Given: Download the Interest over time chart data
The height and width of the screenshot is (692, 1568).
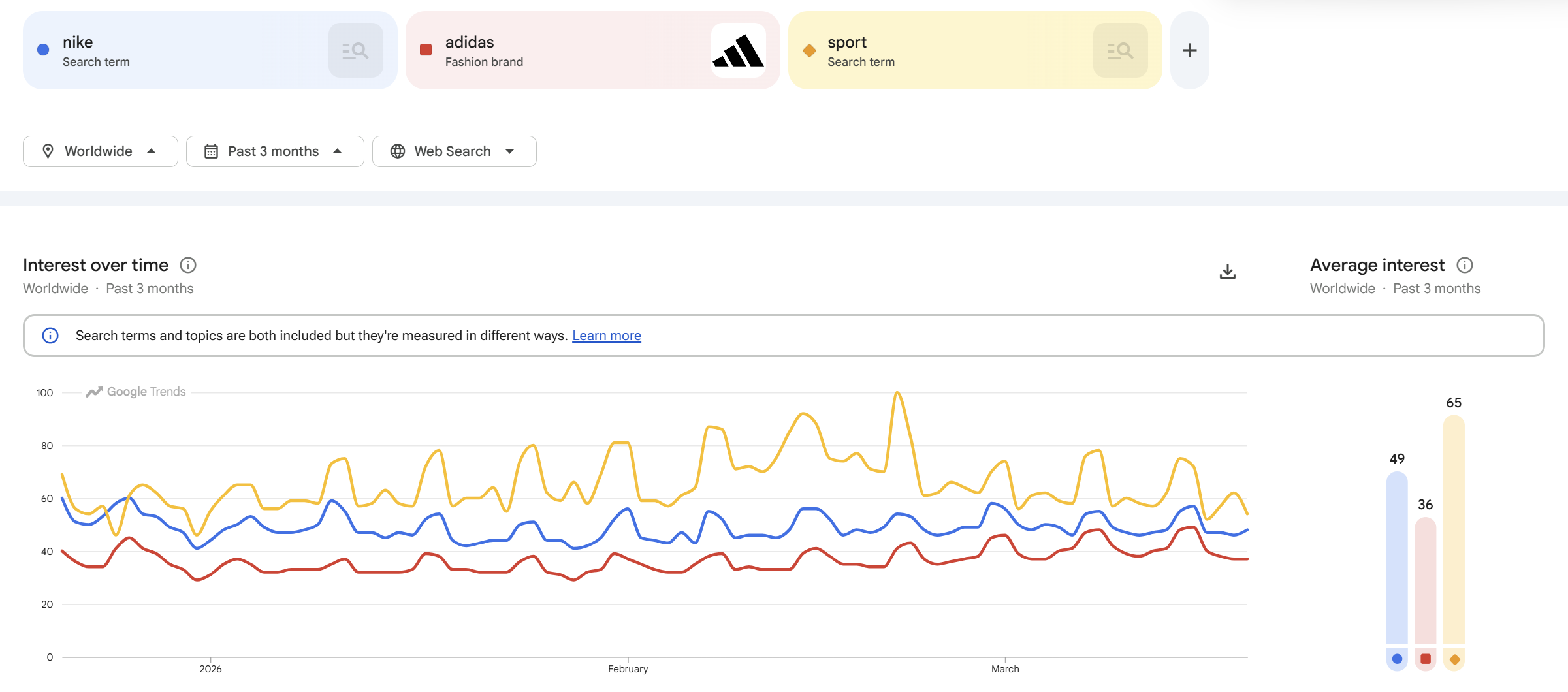Looking at the screenshot, I should 1228,272.
